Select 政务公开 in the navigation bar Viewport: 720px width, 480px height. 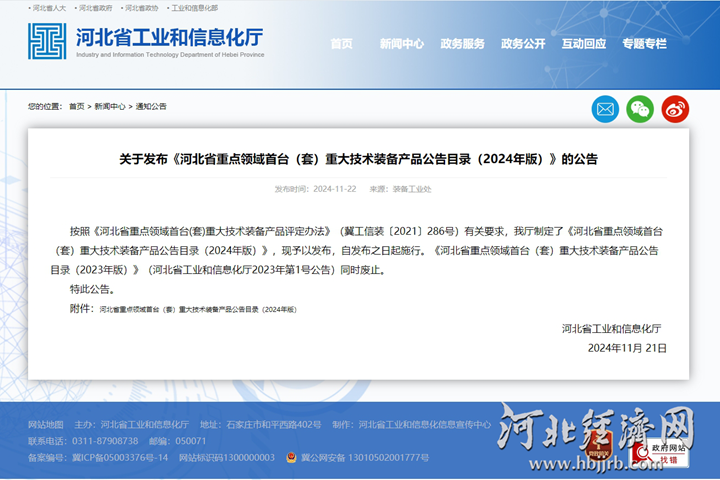pyautogui.click(x=523, y=44)
